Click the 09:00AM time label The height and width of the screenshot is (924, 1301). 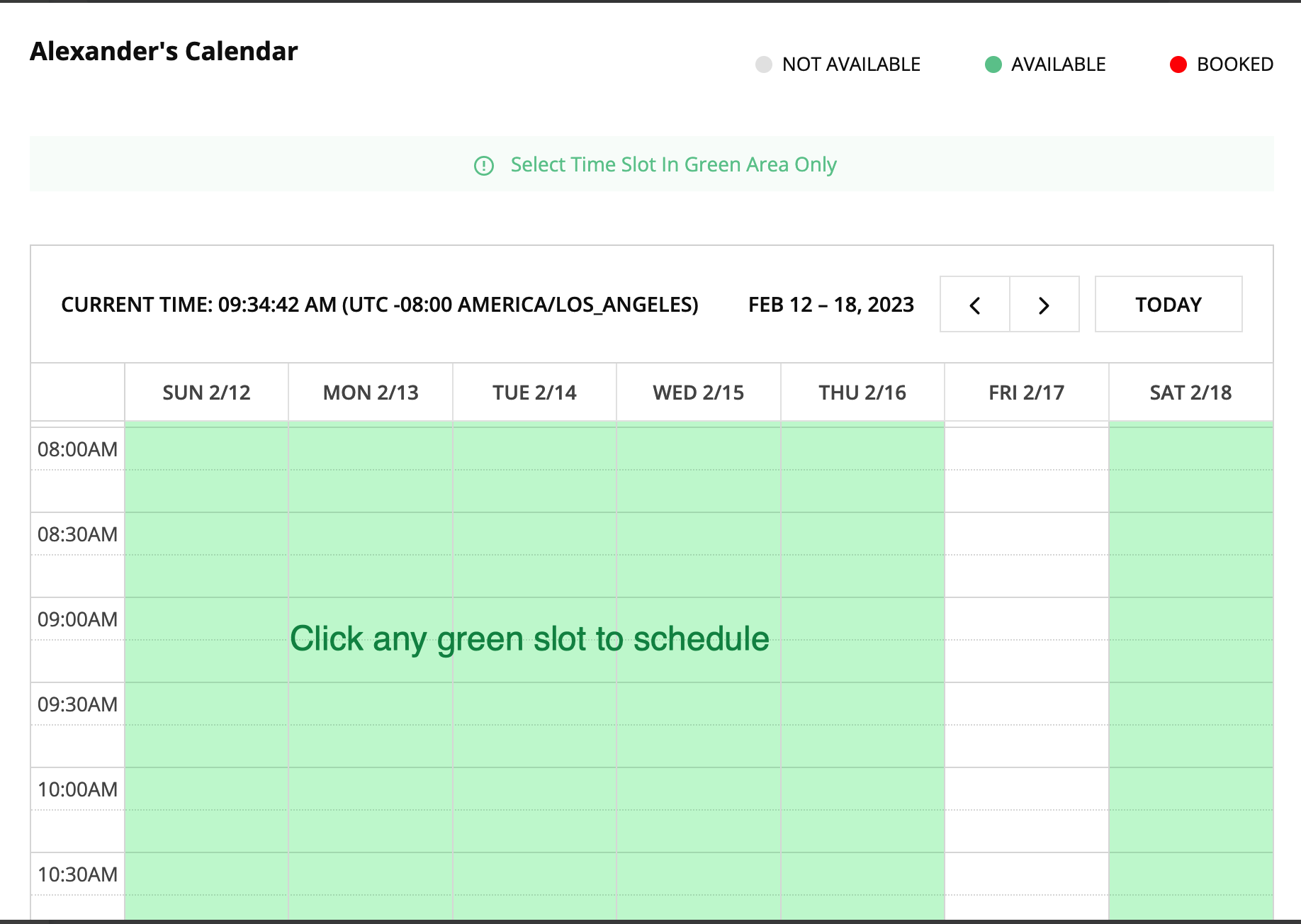coord(77,619)
